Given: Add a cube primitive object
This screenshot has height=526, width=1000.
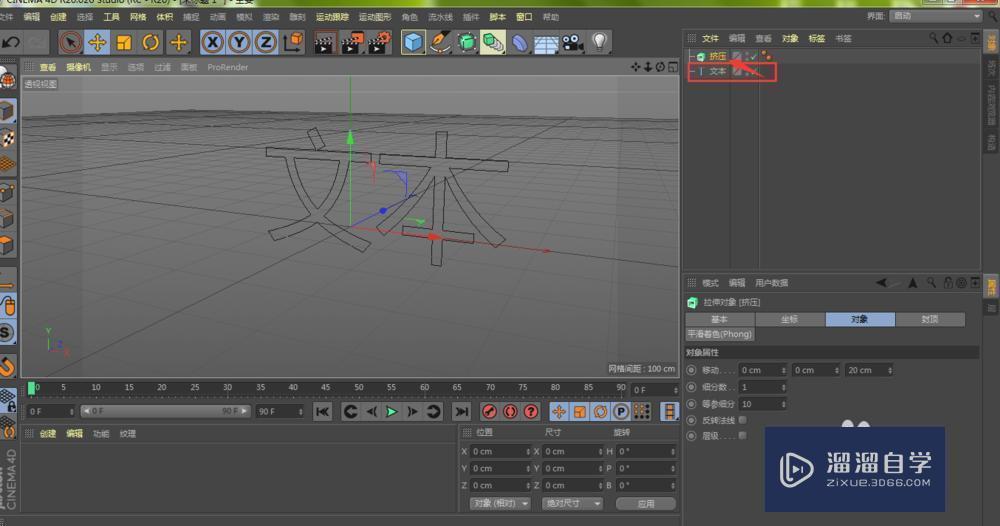Looking at the screenshot, I should (412, 42).
